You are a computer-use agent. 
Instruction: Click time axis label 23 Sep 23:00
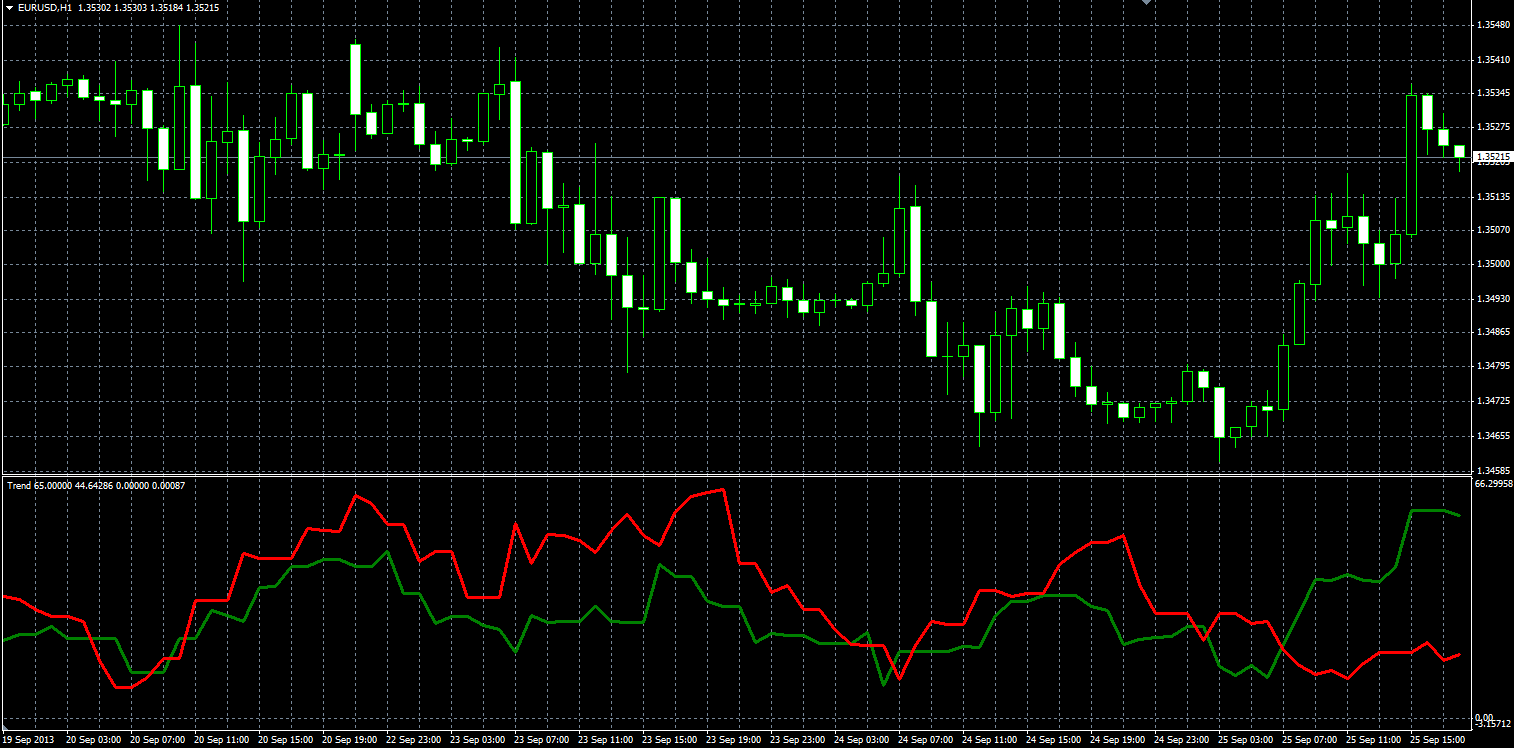797,740
